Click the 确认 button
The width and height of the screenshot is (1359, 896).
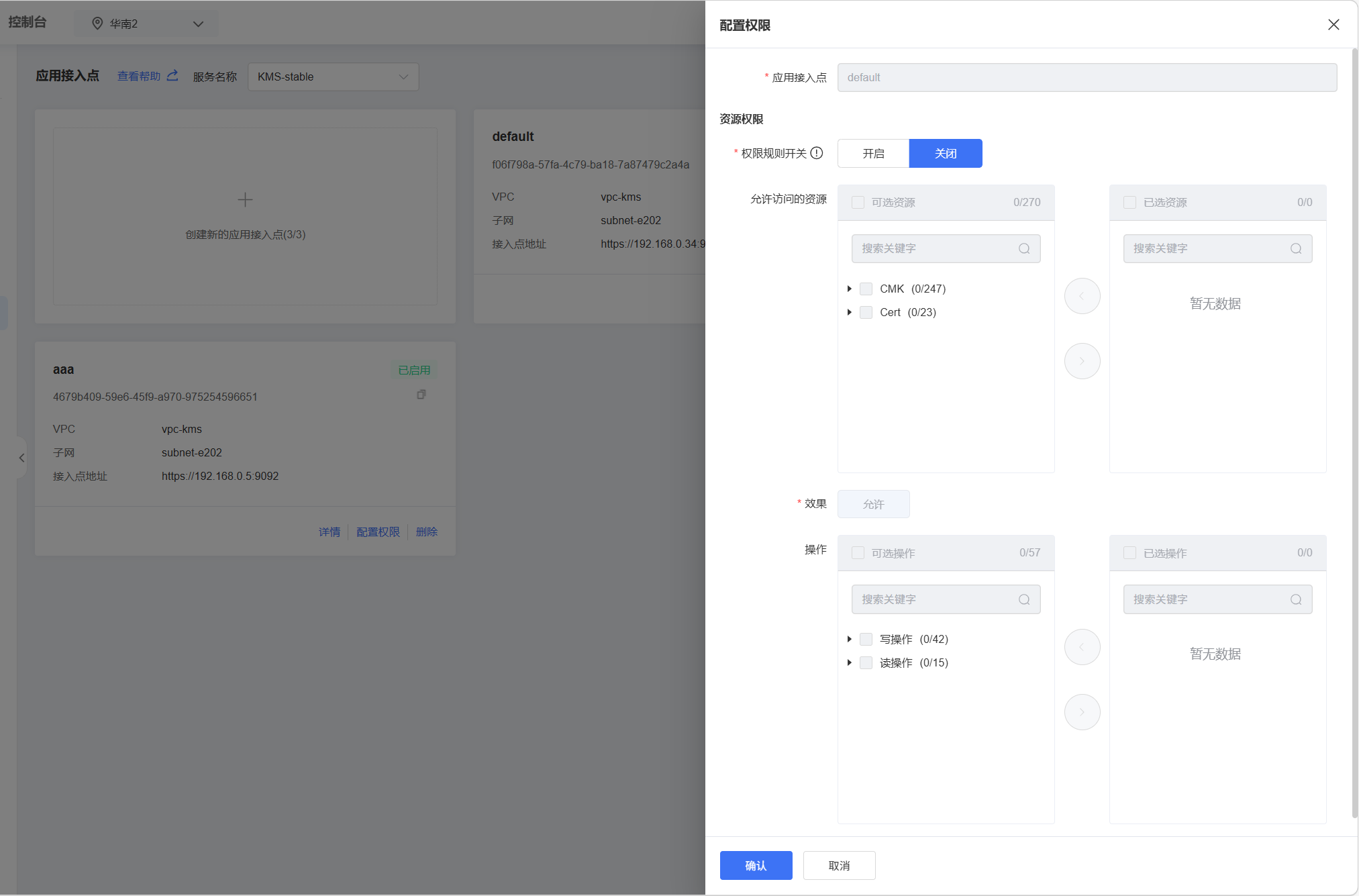tap(756, 865)
